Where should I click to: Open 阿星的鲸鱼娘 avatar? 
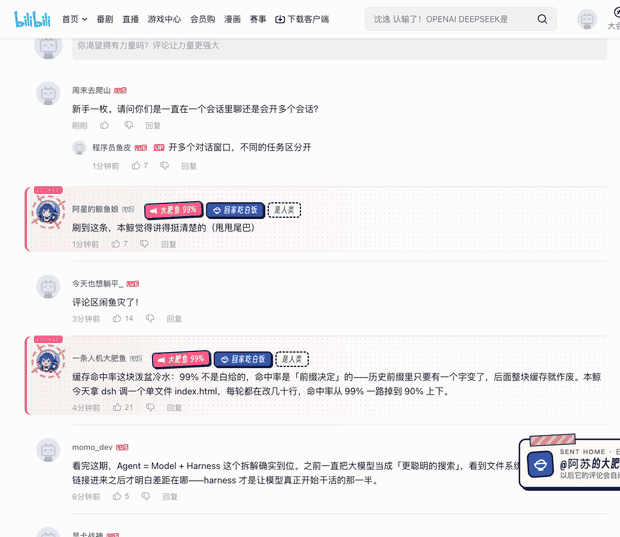coord(48,212)
